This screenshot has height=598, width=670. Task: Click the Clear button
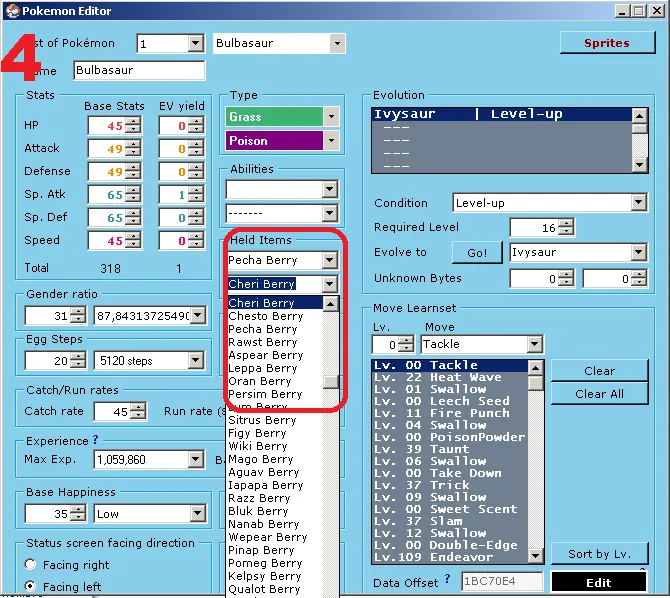599,371
